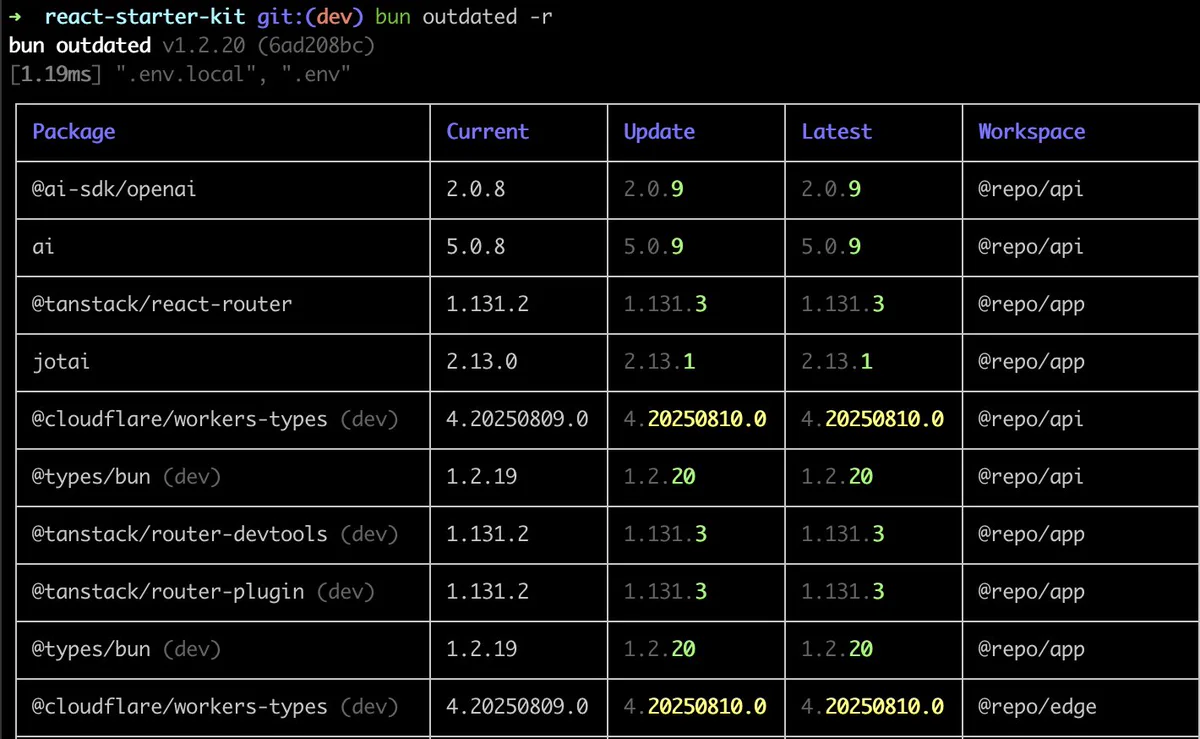
Task: Click Latest value 2.13.1 in jotai row
Action: tap(837, 361)
